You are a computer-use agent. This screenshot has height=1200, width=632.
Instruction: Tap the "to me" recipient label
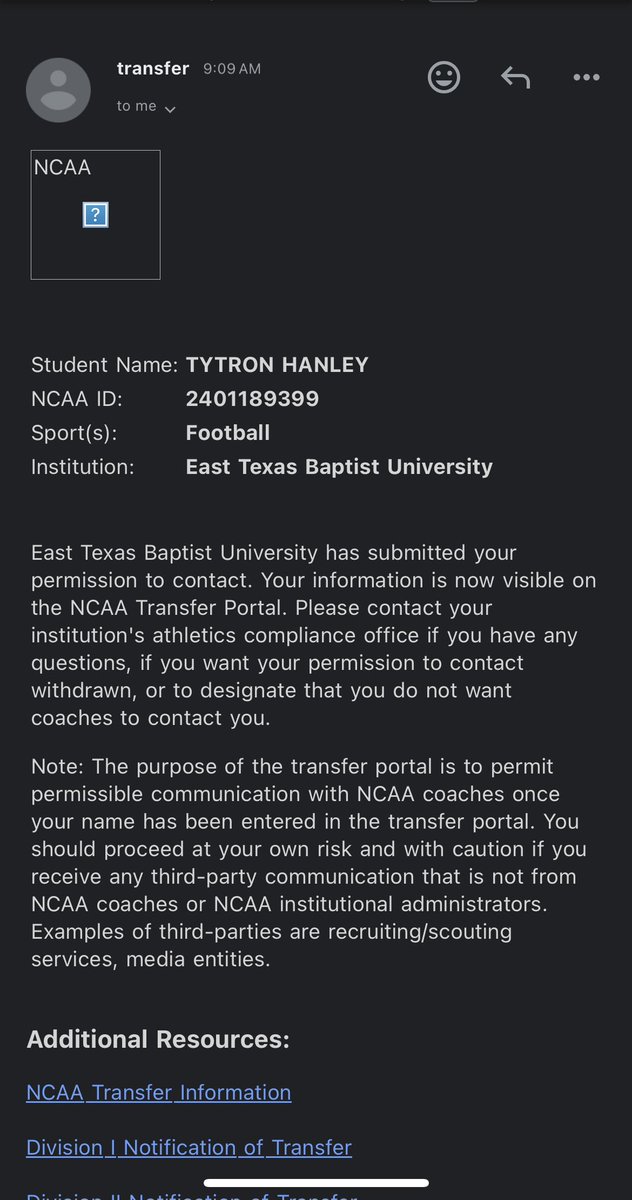click(x=136, y=106)
